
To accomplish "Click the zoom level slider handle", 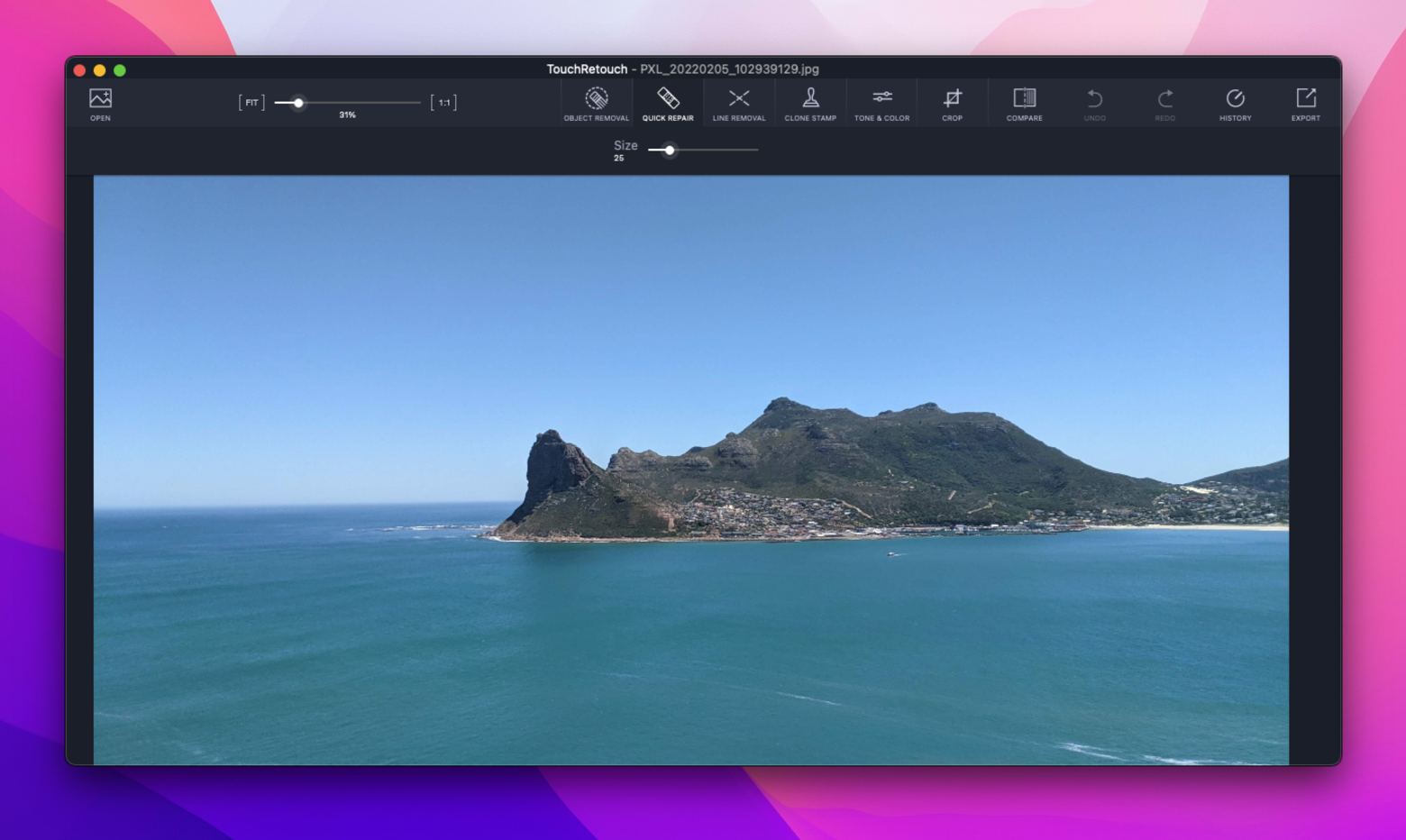I will pyautogui.click(x=299, y=103).
